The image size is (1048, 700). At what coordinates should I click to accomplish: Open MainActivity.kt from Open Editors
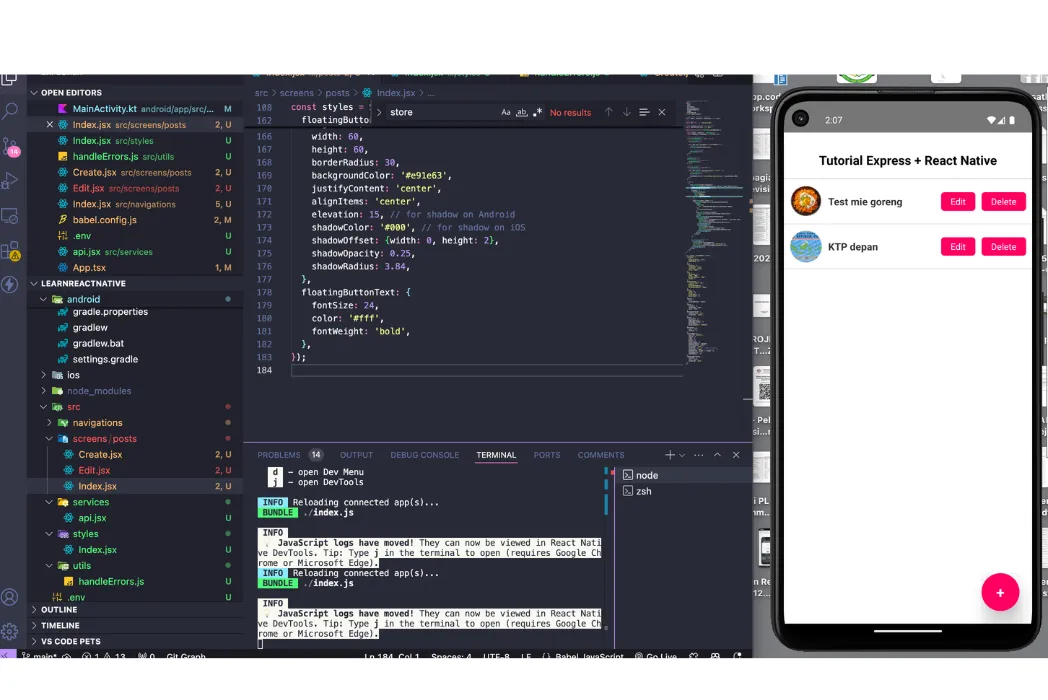pos(136,108)
